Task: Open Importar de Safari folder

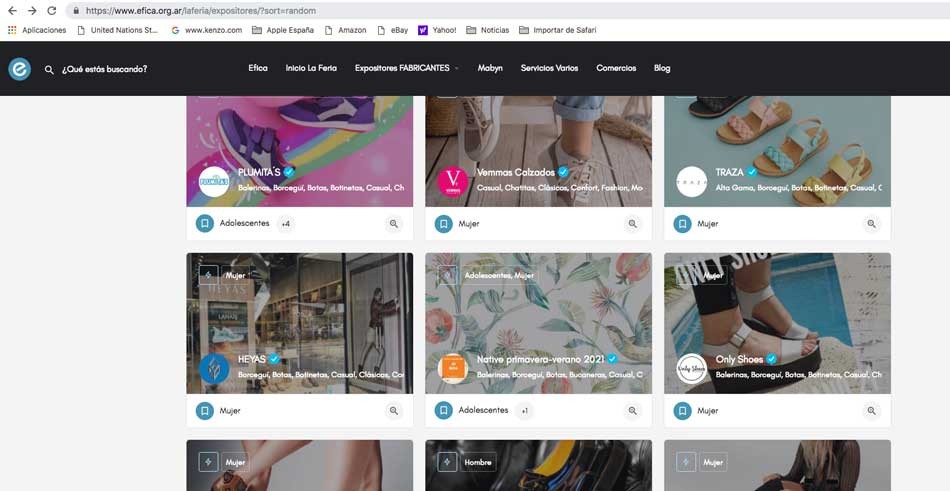Action: click(x=557, y=30)
